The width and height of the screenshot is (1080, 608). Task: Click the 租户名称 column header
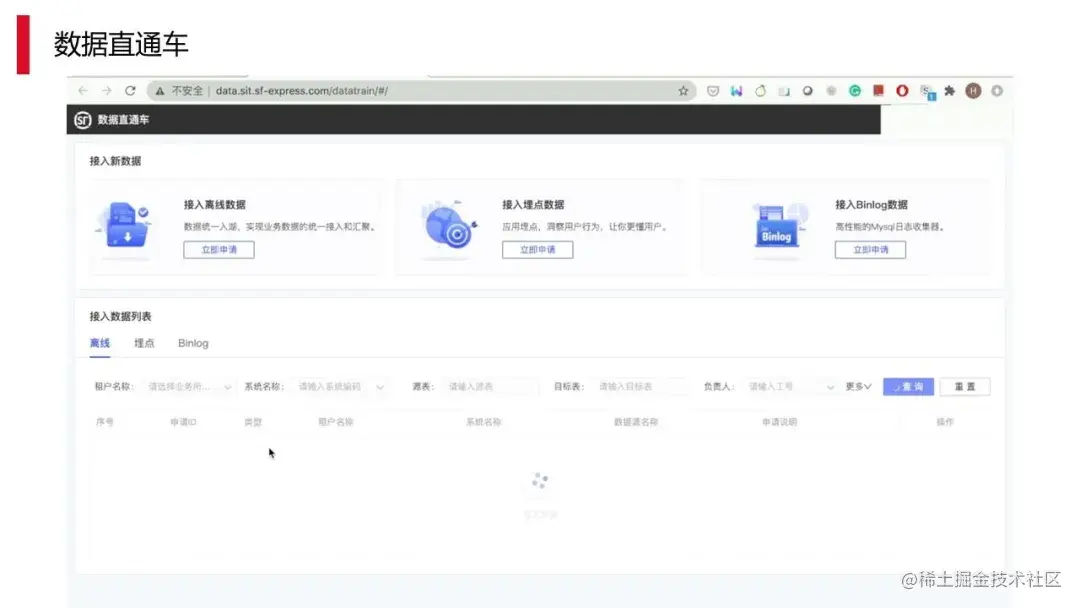[x=335, y=422]
